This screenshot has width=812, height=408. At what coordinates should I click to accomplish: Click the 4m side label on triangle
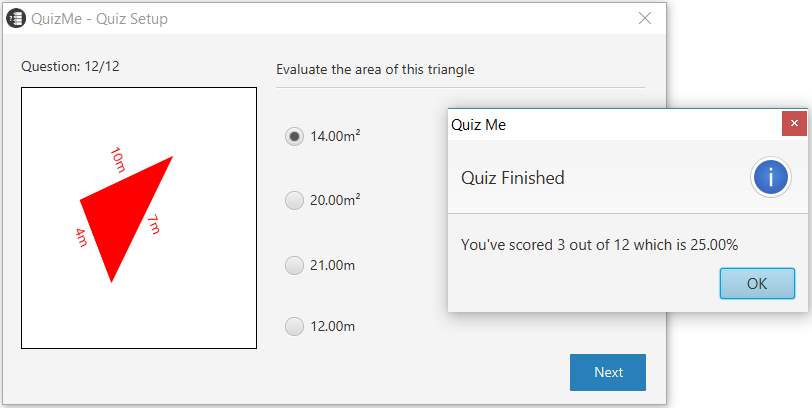coord(81,238)
